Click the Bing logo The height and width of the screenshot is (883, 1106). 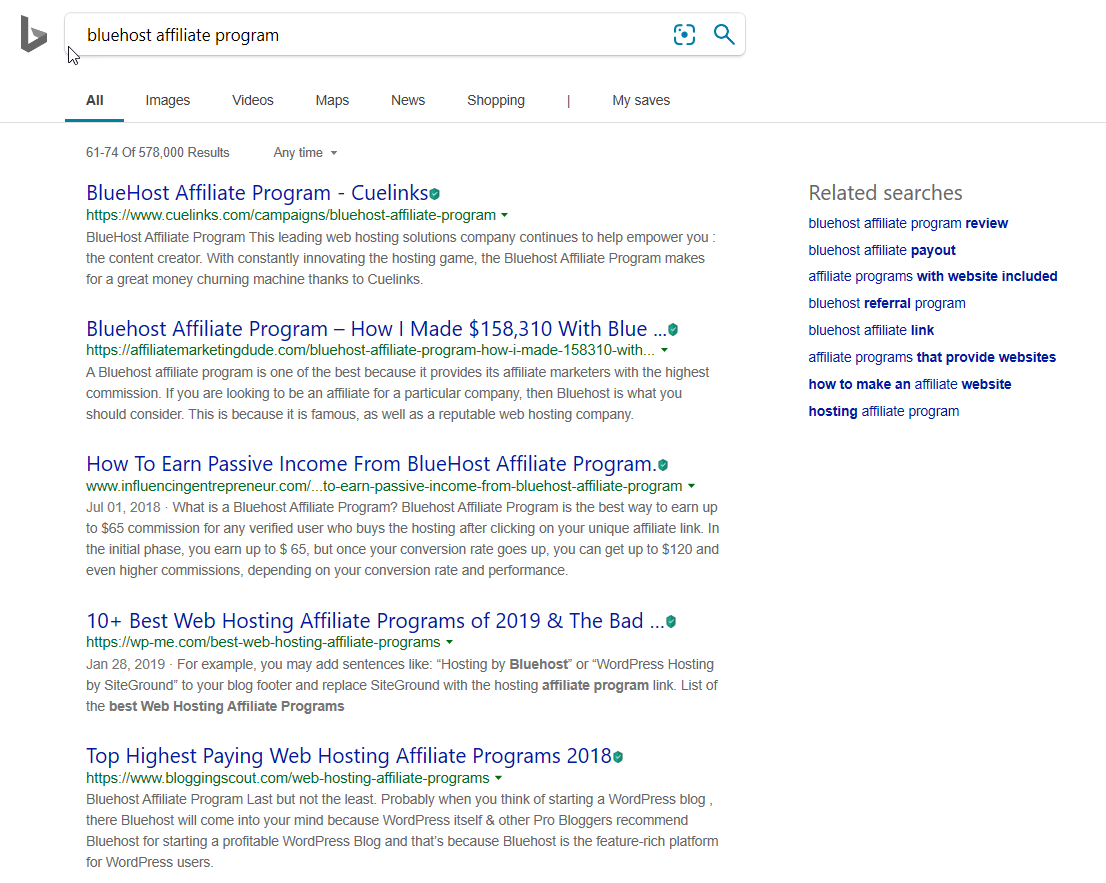[33, 34]
